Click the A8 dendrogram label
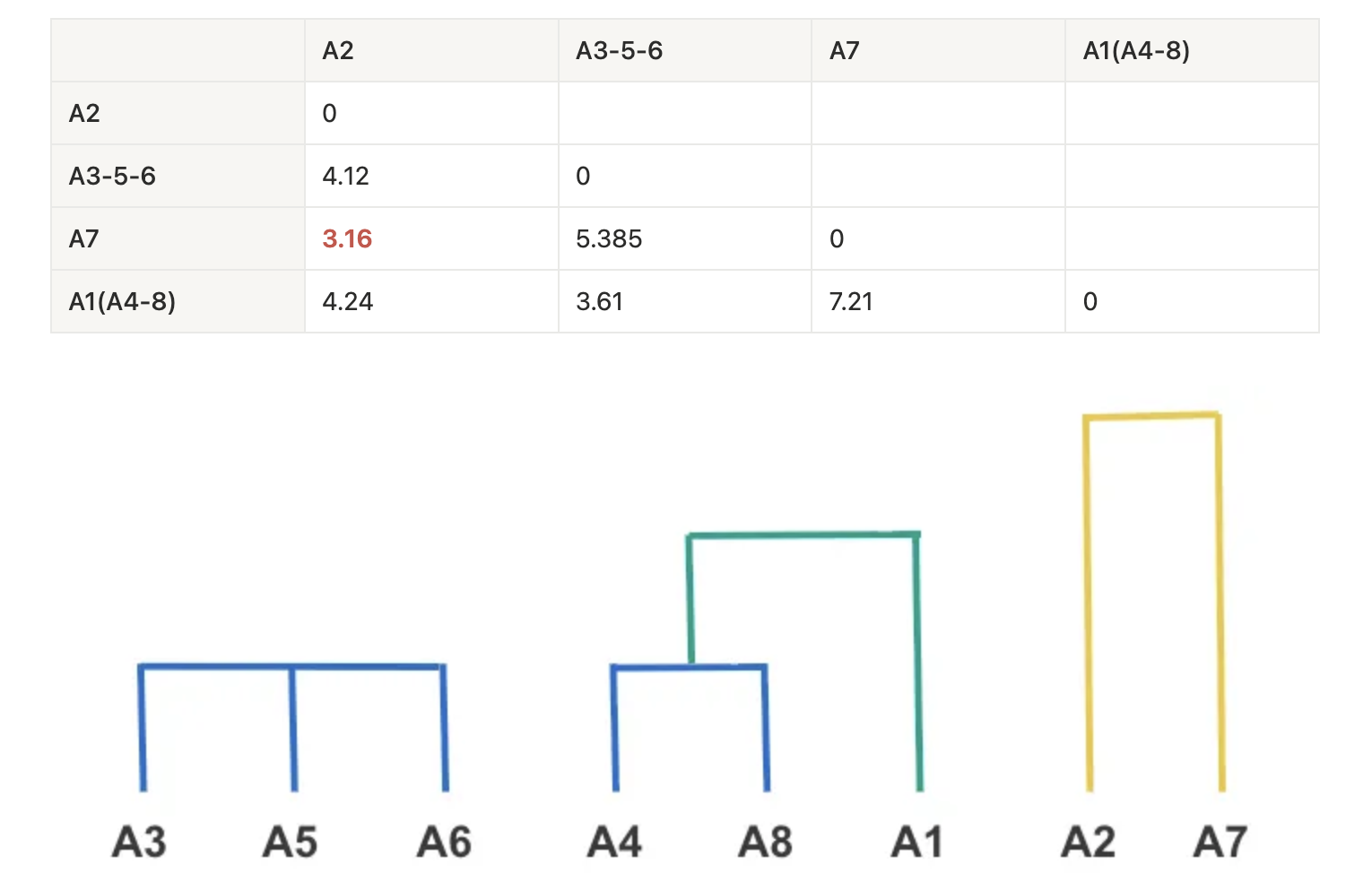 point(765,843)
